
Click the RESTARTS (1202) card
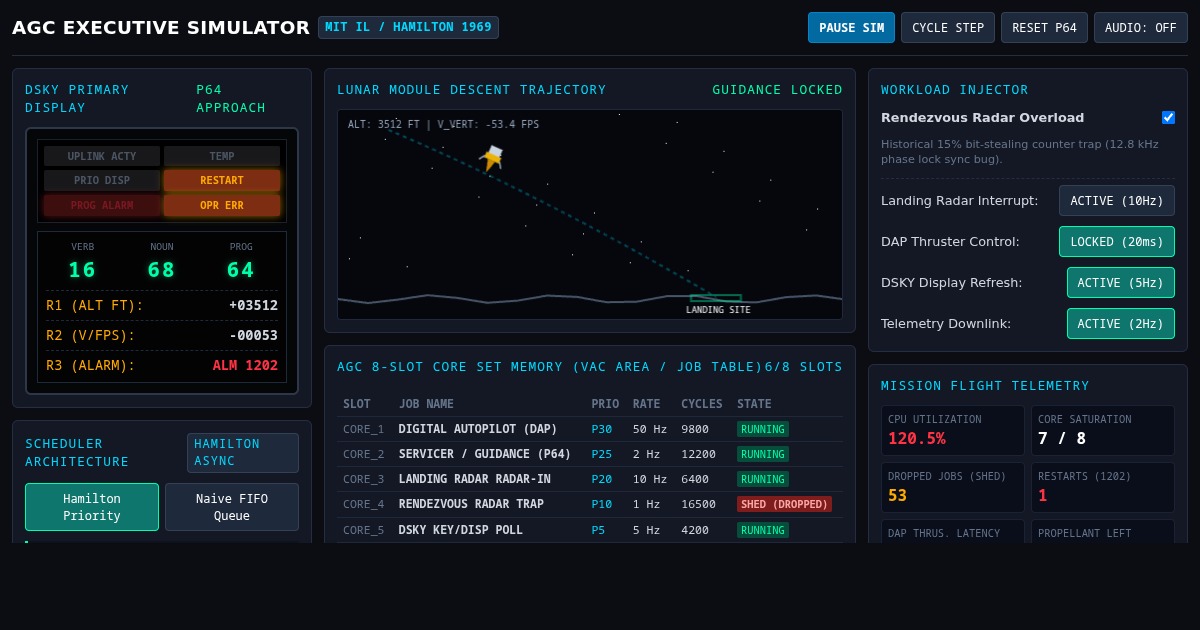point(1103,488)
